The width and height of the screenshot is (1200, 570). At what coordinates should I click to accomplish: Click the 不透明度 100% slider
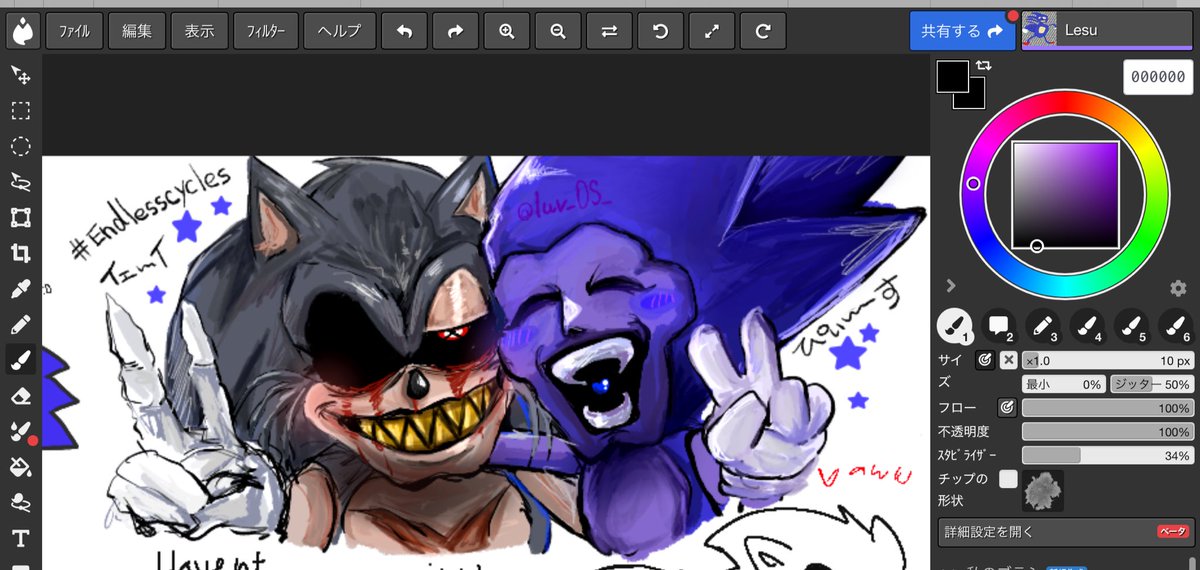point(1107,432)
